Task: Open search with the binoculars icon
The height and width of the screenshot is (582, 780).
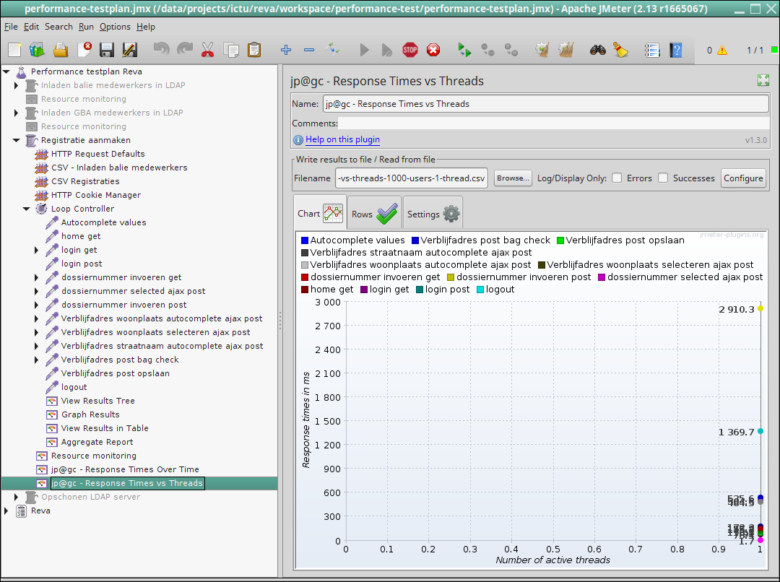Action: (597, 49)
